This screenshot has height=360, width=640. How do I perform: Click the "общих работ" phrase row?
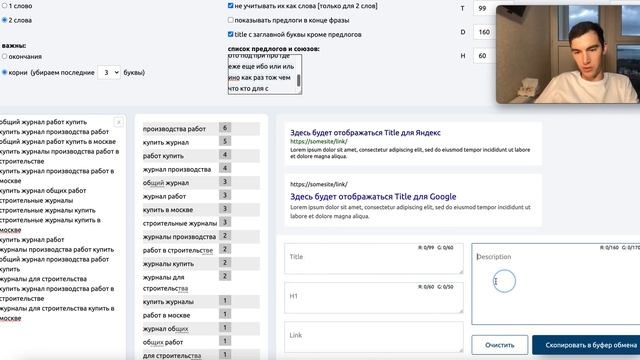(201, 342)
